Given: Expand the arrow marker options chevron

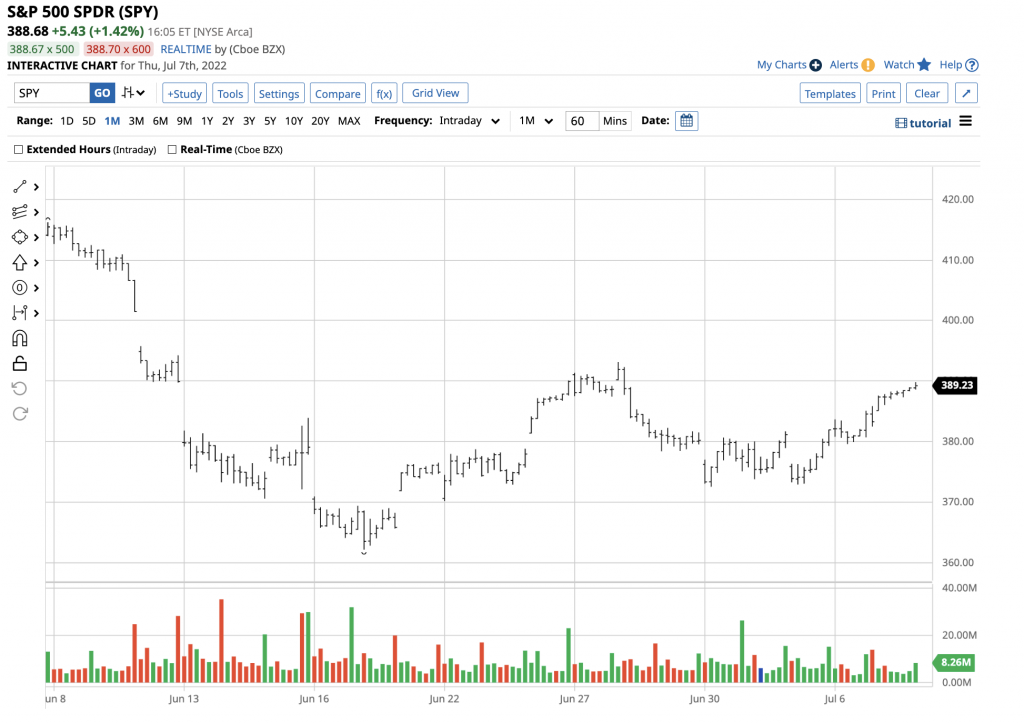Looking at the screenshot, I should pyautogui.click(x=37, y=263).
